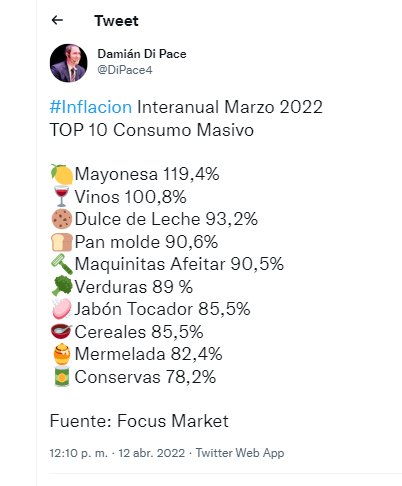Click the canned food emoji beside Conservas
Screen dimensions: 402x486
coord(62,376)
